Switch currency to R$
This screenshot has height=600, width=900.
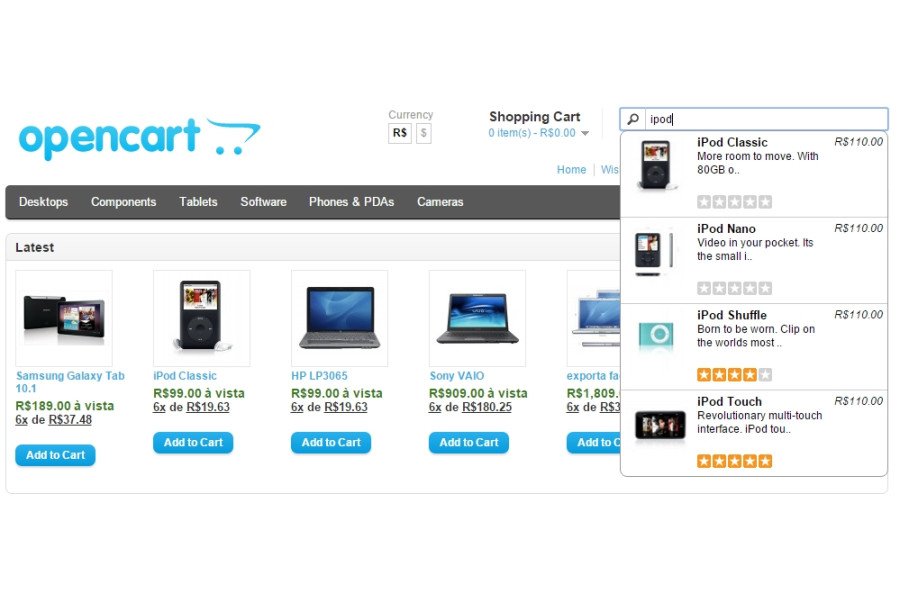[399, 133]
